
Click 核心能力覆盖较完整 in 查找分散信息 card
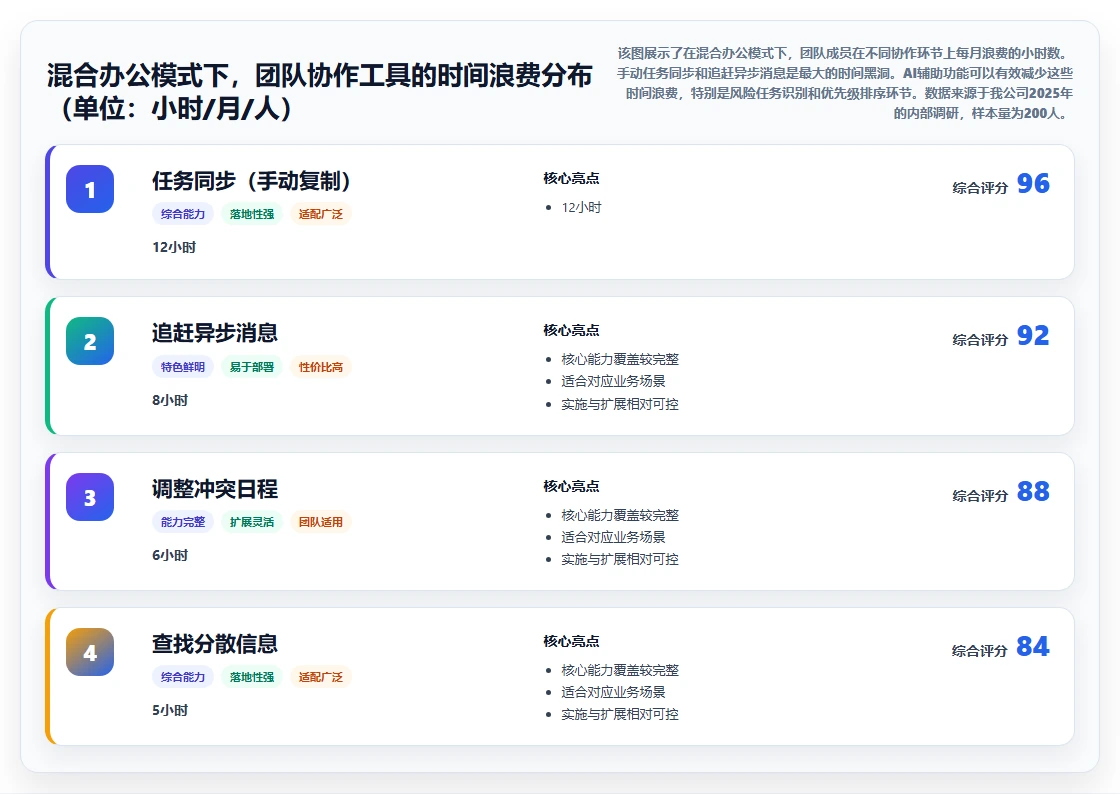(620, 670)
